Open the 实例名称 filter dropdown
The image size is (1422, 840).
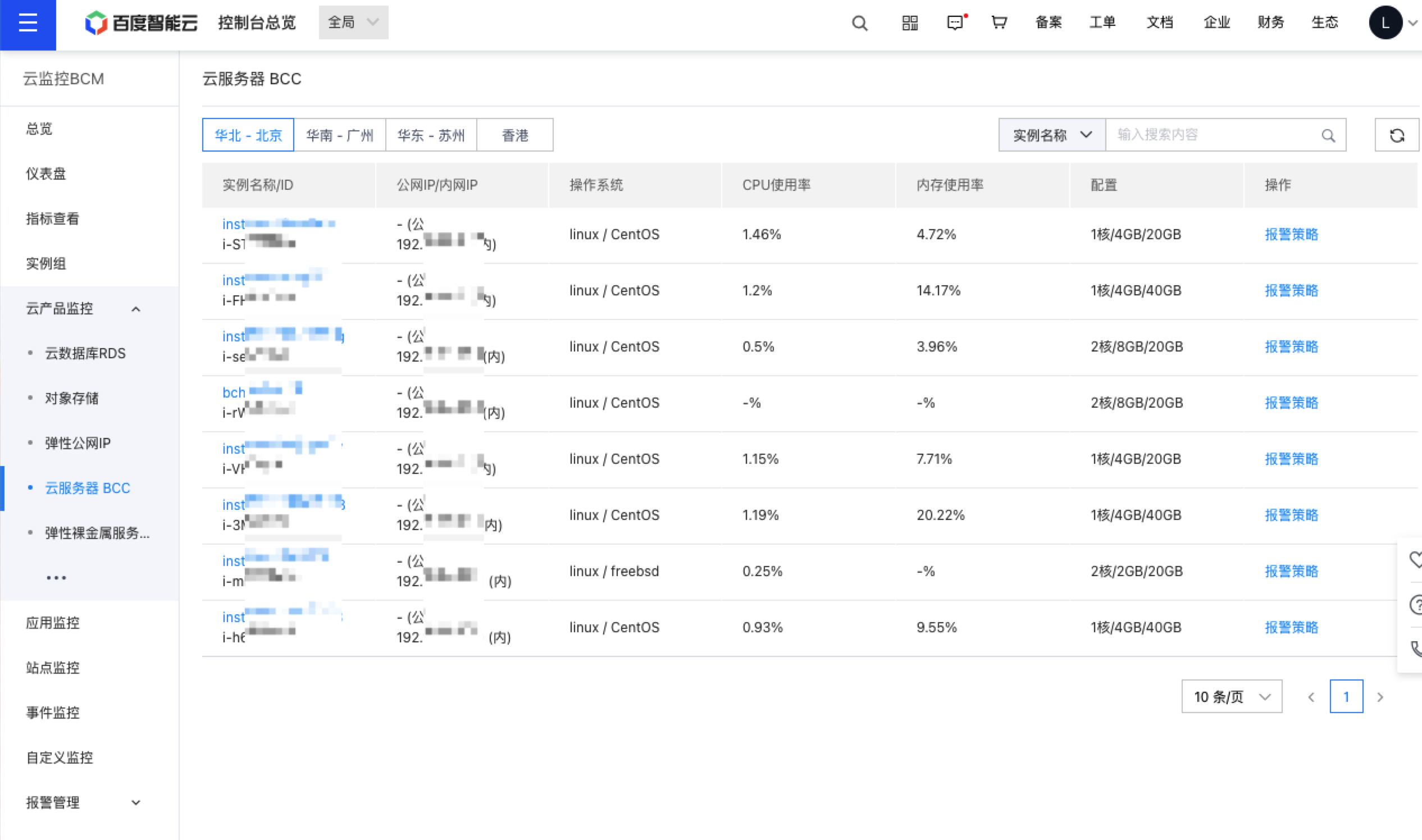pos(1052,135)
